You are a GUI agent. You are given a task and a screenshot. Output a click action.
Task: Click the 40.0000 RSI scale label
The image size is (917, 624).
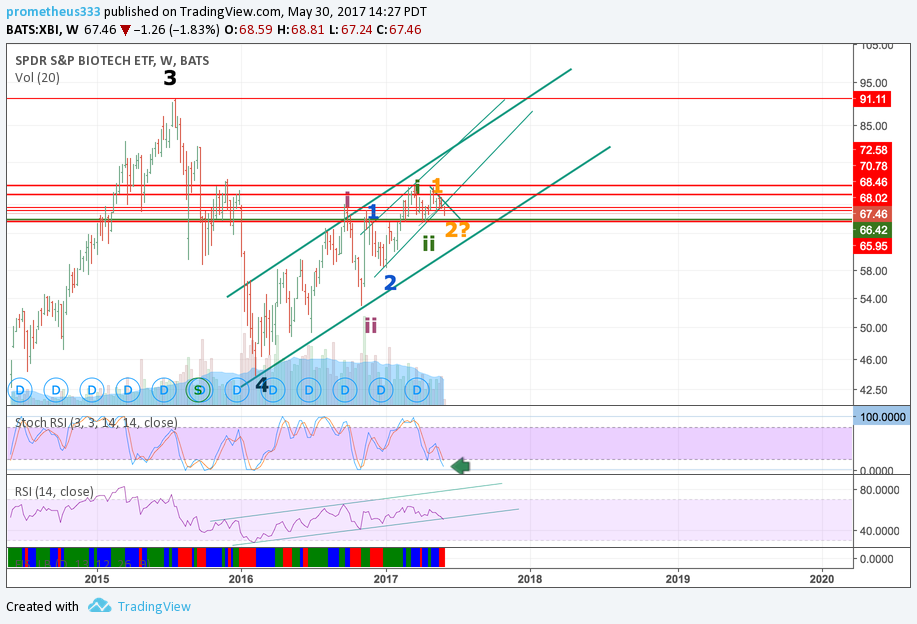coord(879,531)
